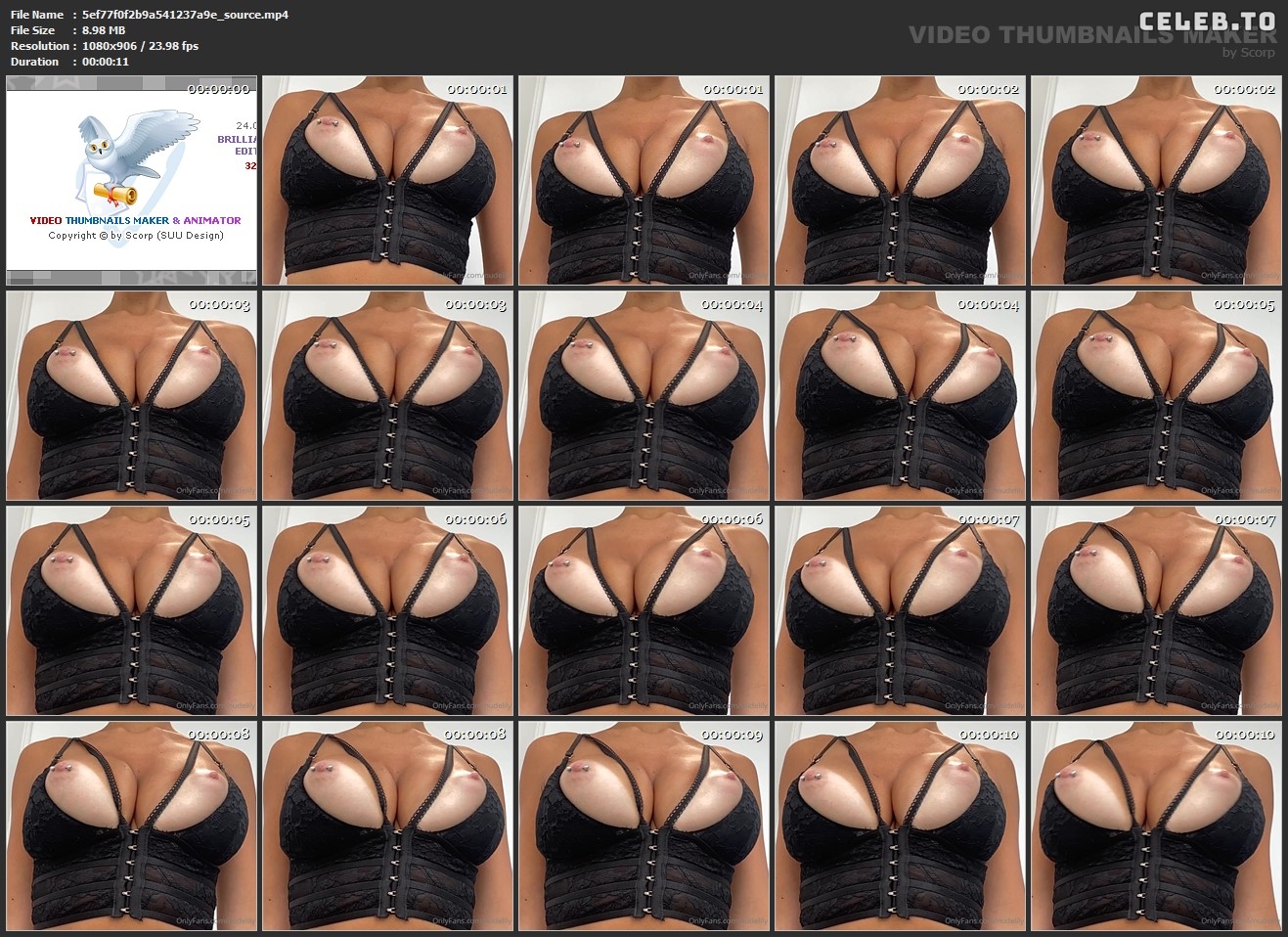Open the thumbnail stamped 00:00:00
This screenshot has width=1288, height=937.
pyautogui.click(x=131, y=180)
